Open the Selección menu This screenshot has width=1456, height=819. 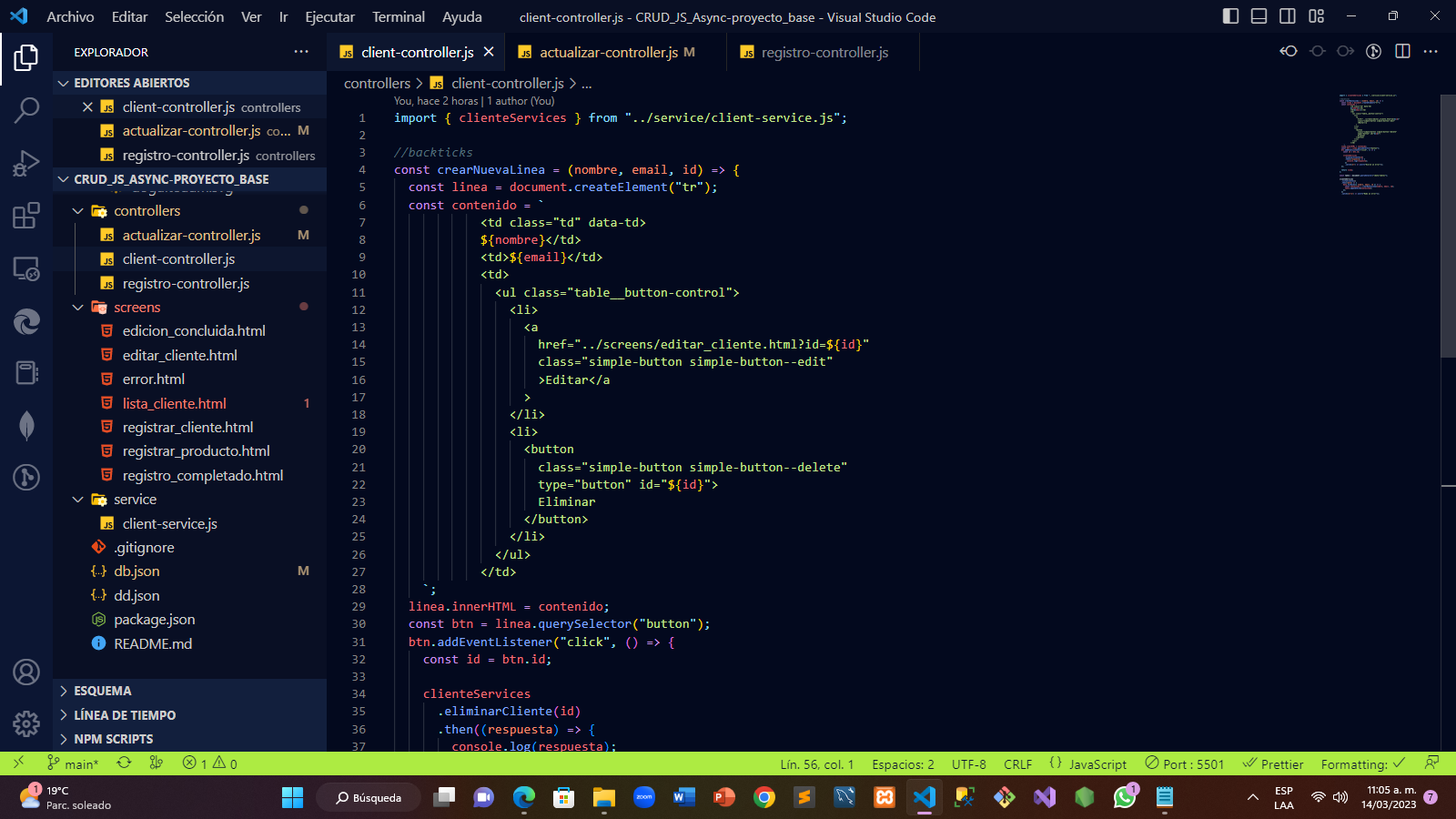pyautogui.click(x=194, y=16)
